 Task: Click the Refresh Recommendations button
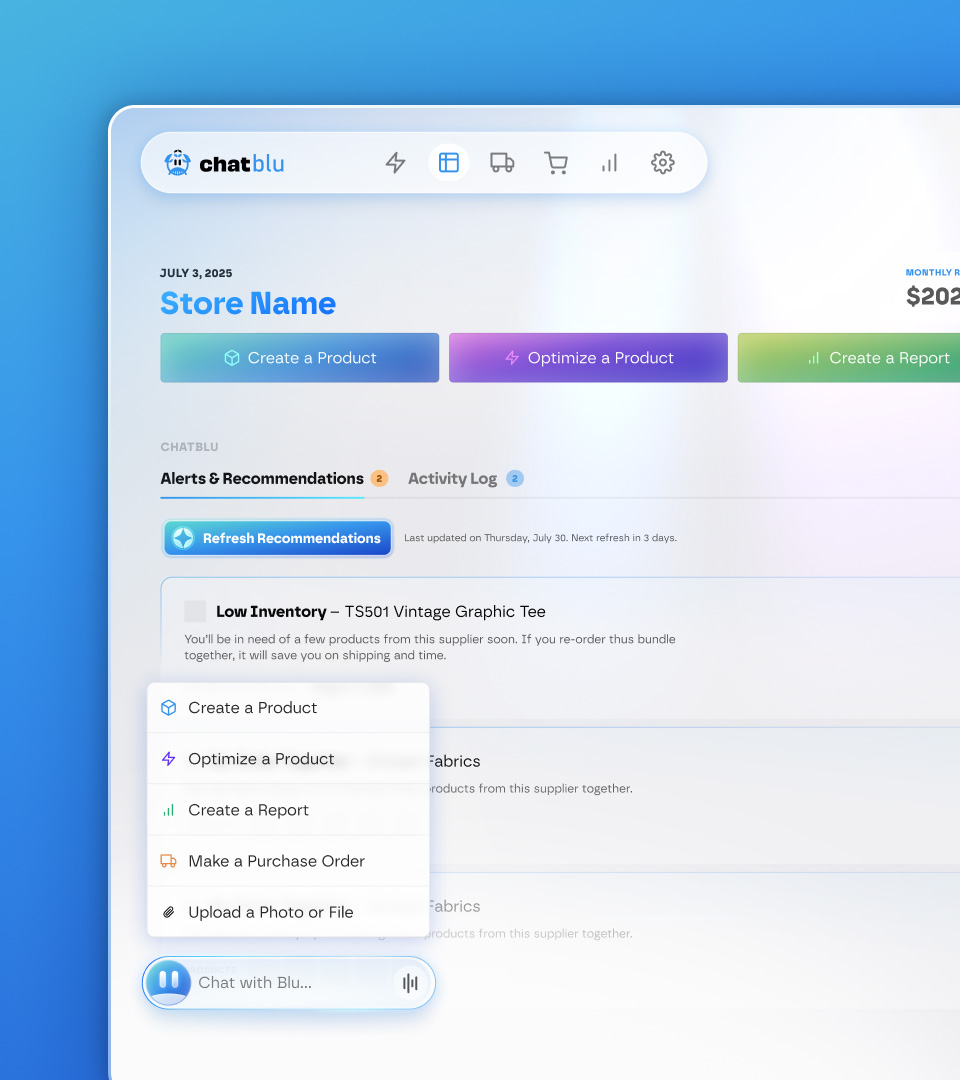(278, 538)
